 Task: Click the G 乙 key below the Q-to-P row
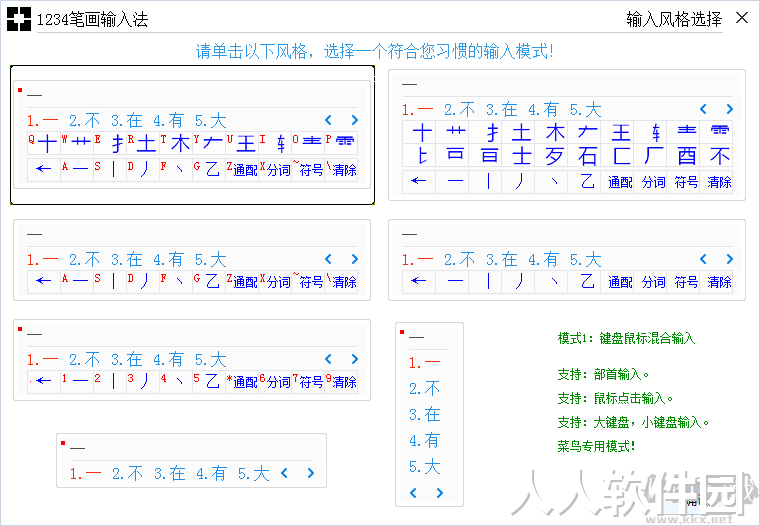click(x=208, y=169)
